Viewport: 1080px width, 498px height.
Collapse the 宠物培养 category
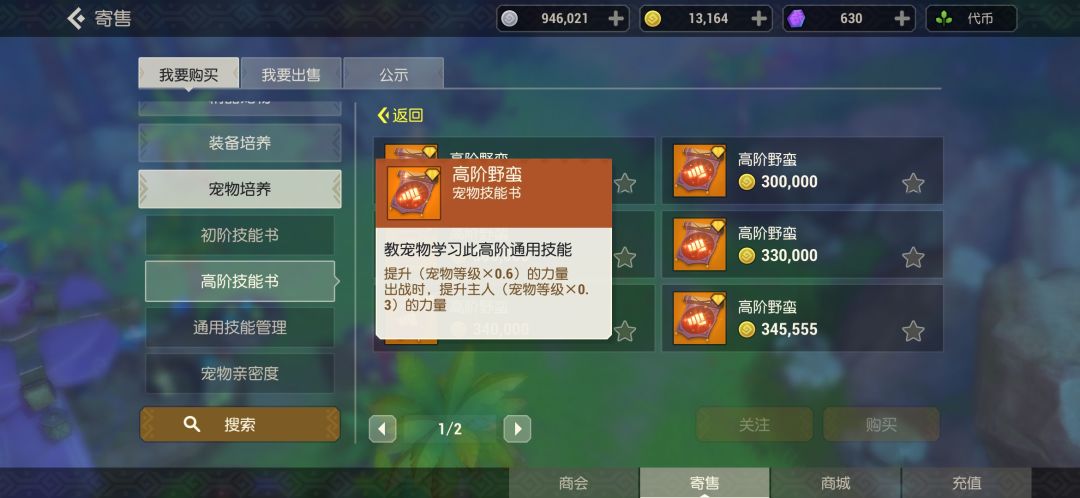(240, 189)
